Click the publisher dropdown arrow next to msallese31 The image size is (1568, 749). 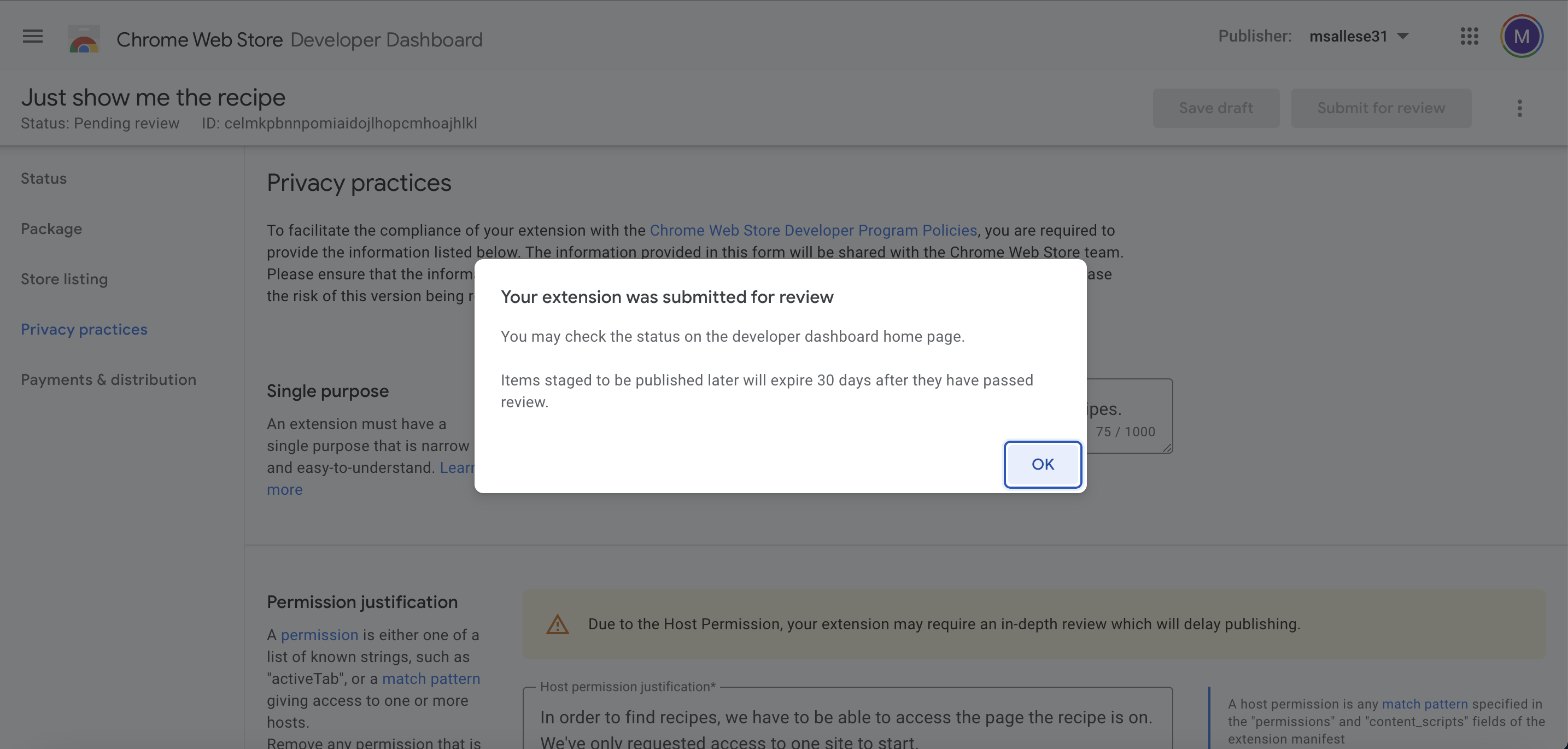pos(1405,37)
